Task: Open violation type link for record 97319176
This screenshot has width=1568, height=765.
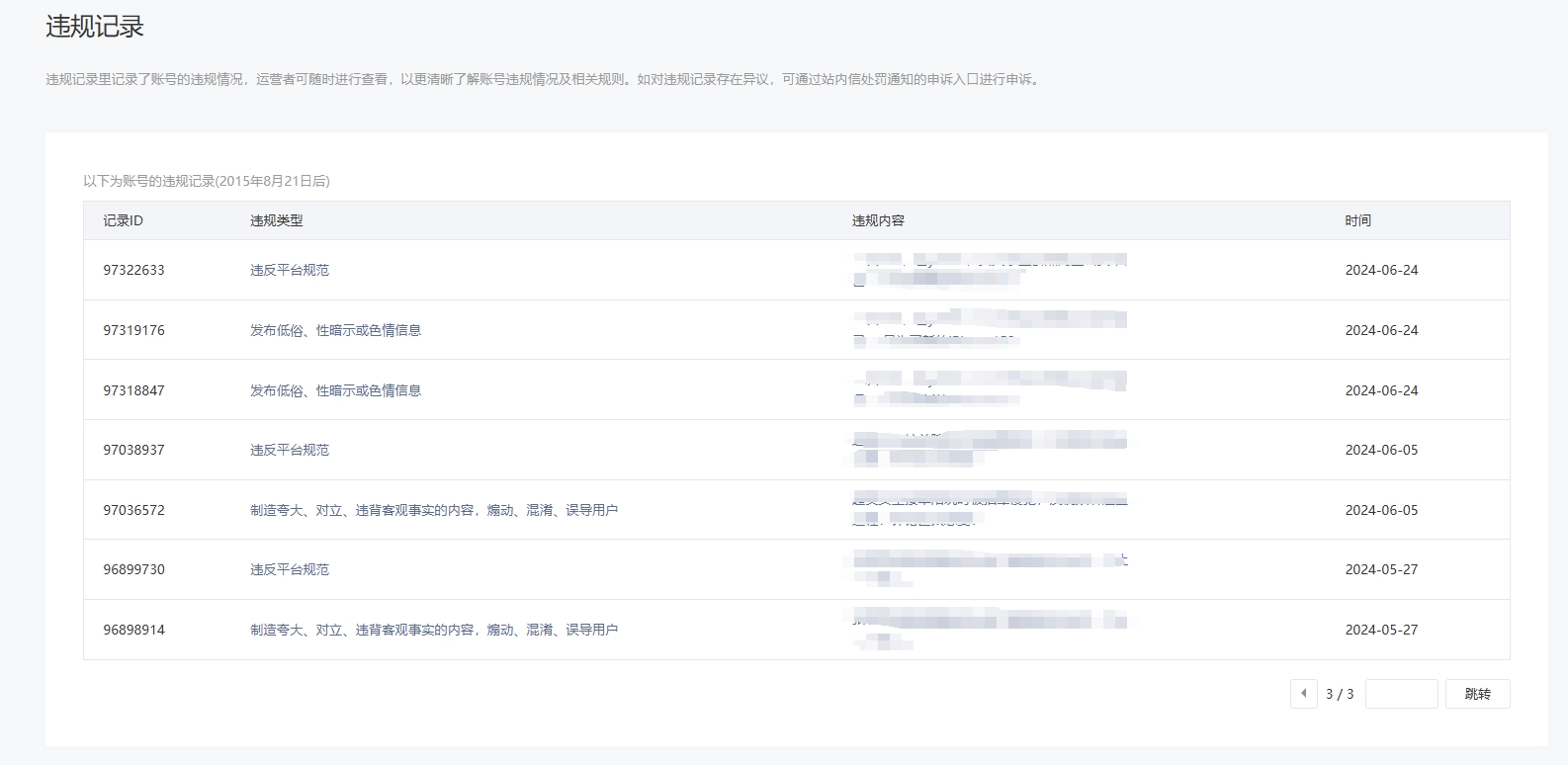Action: (x=335, y=330)
